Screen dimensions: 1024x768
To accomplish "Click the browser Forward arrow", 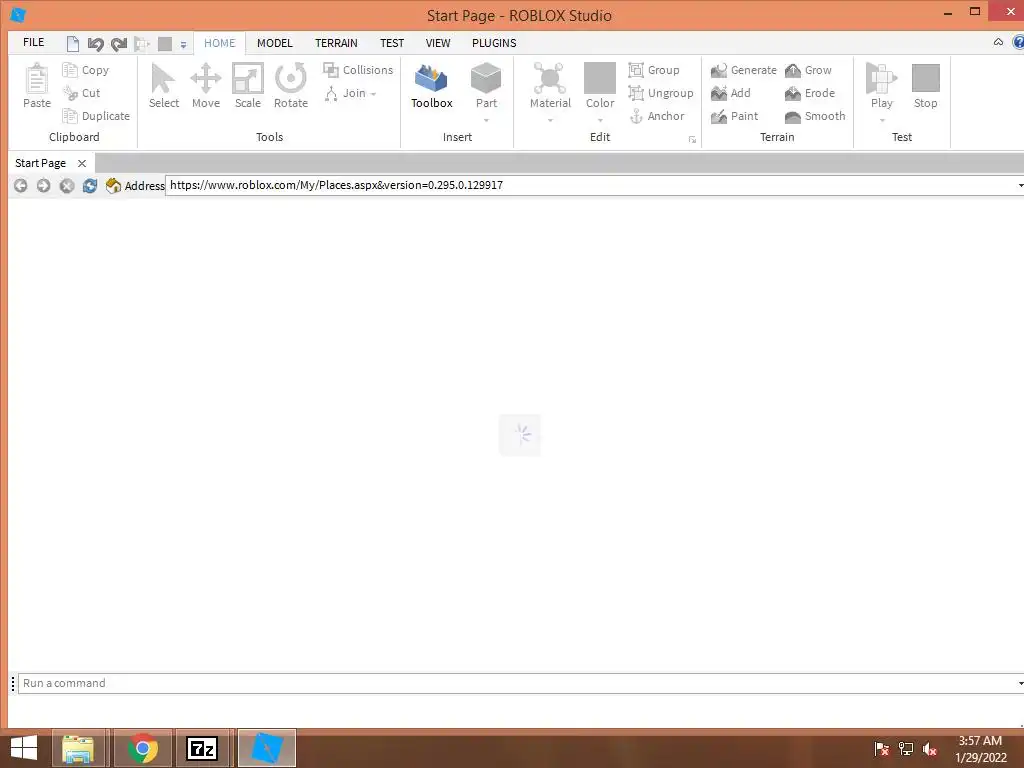I will pyautogui.click(x=43, y=186).
